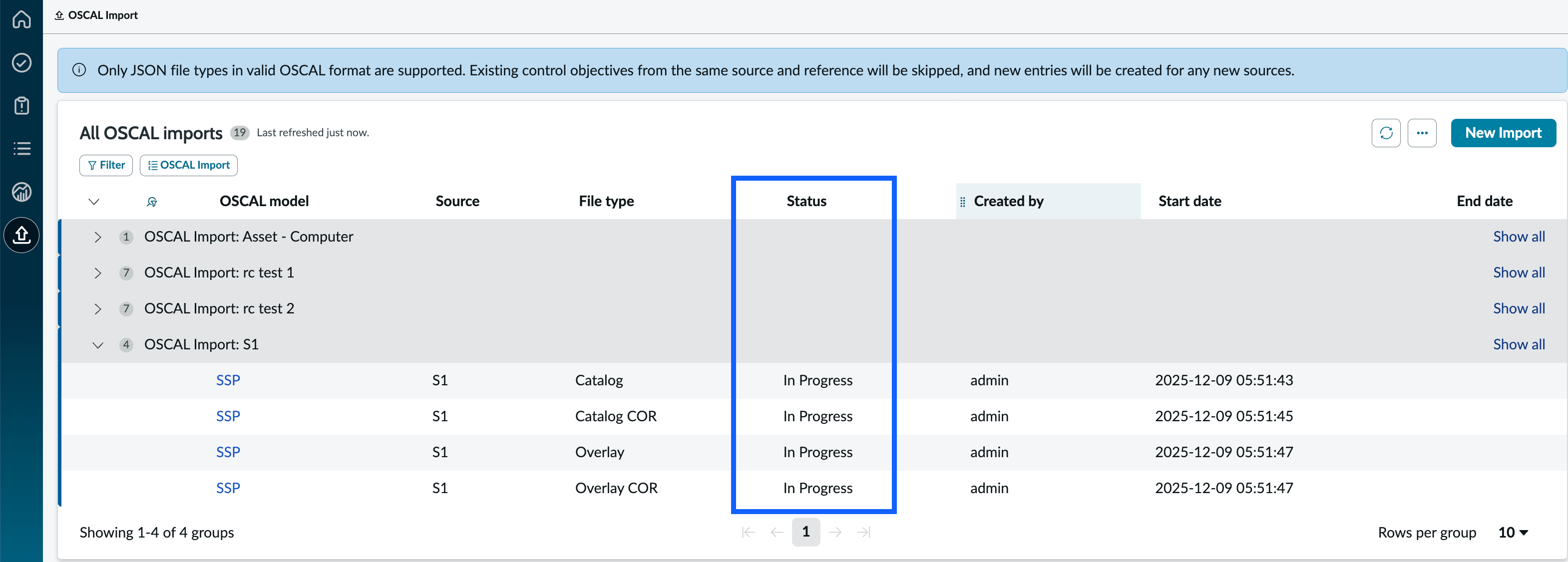1568x562 pixels.
Task: Click 'In Progress' status in Catalog row
Action: click(817, 380)
